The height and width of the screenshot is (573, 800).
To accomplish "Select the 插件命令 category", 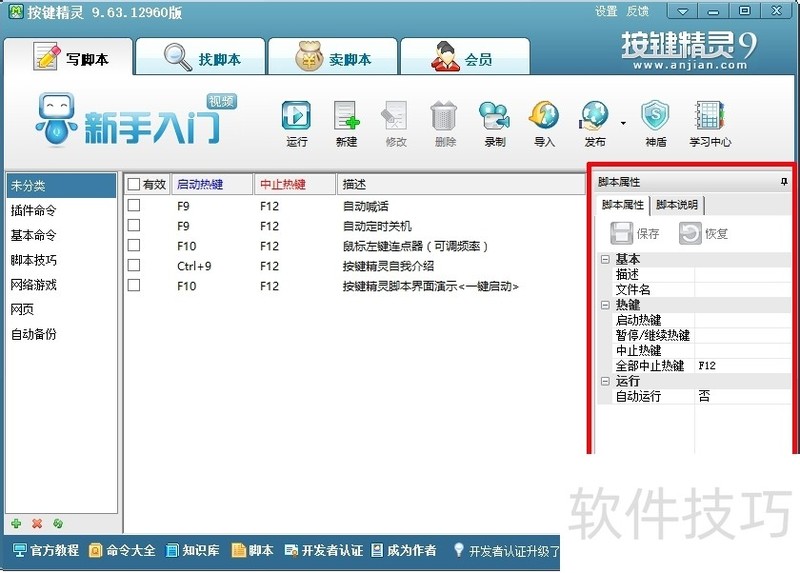I will (61, 210).
